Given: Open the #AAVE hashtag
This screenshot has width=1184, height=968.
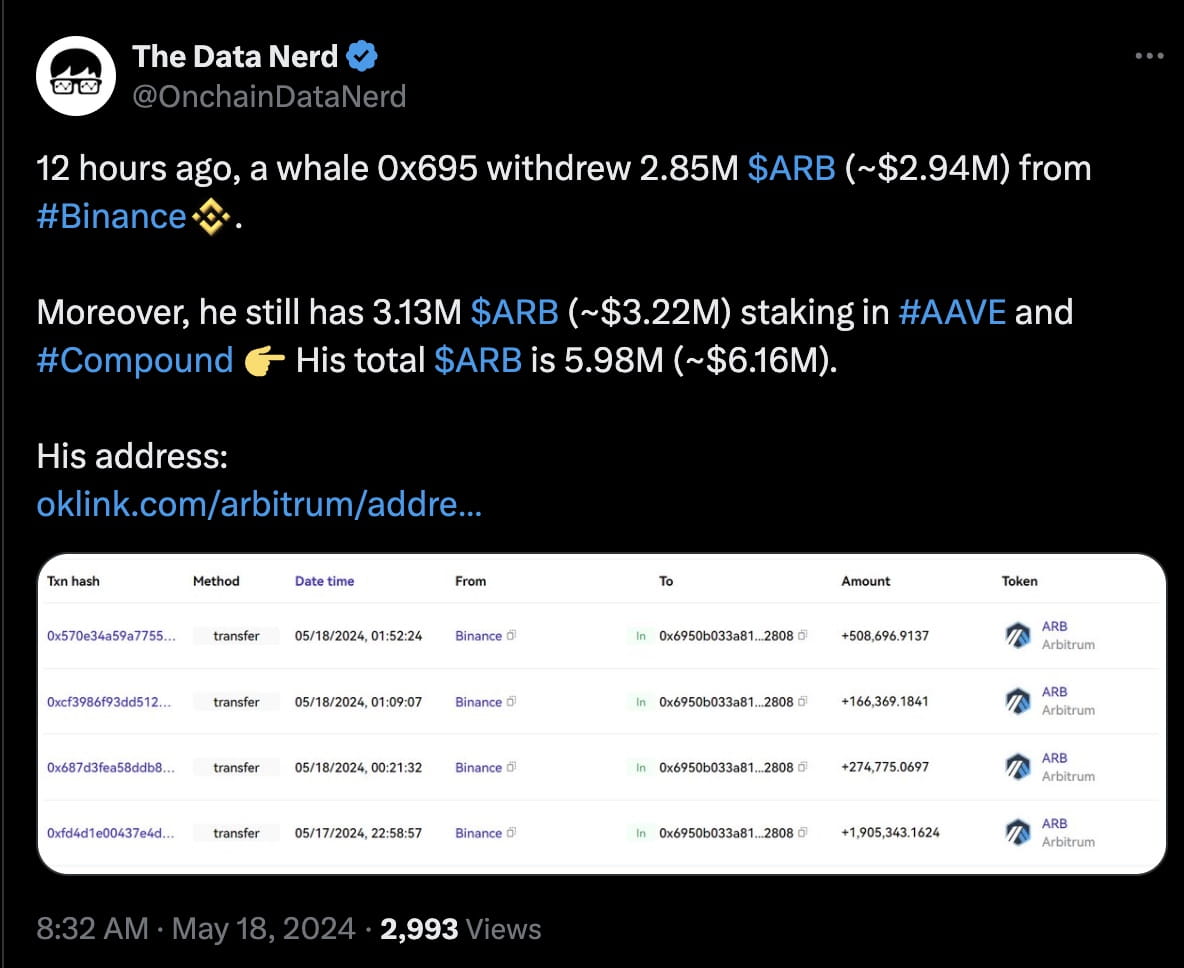Looking at the screenshot, I should [x=953, y=312].
